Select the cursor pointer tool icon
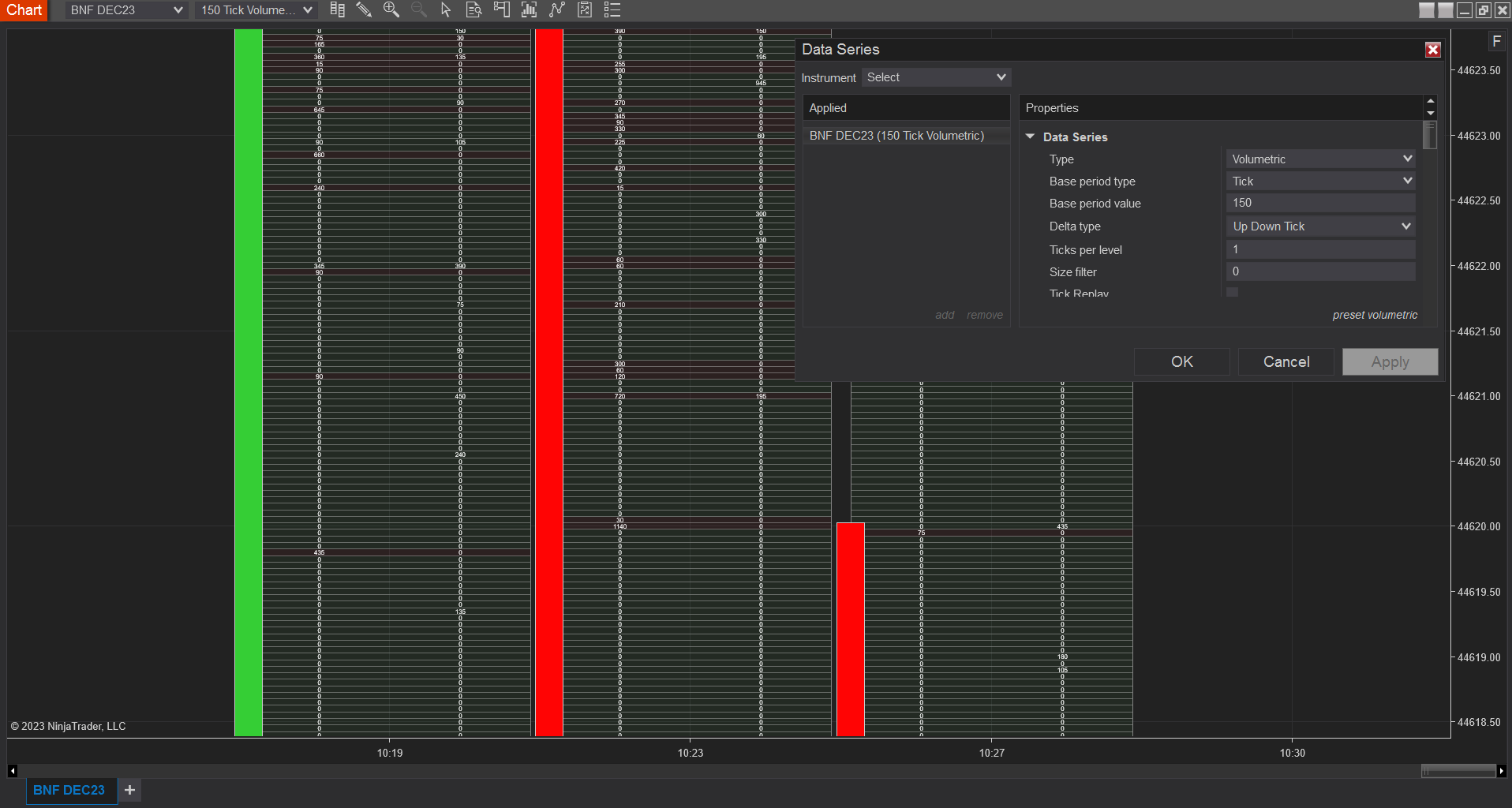Image resolution: width=1512 pixels, height=808 pixels. pos(446,9)
